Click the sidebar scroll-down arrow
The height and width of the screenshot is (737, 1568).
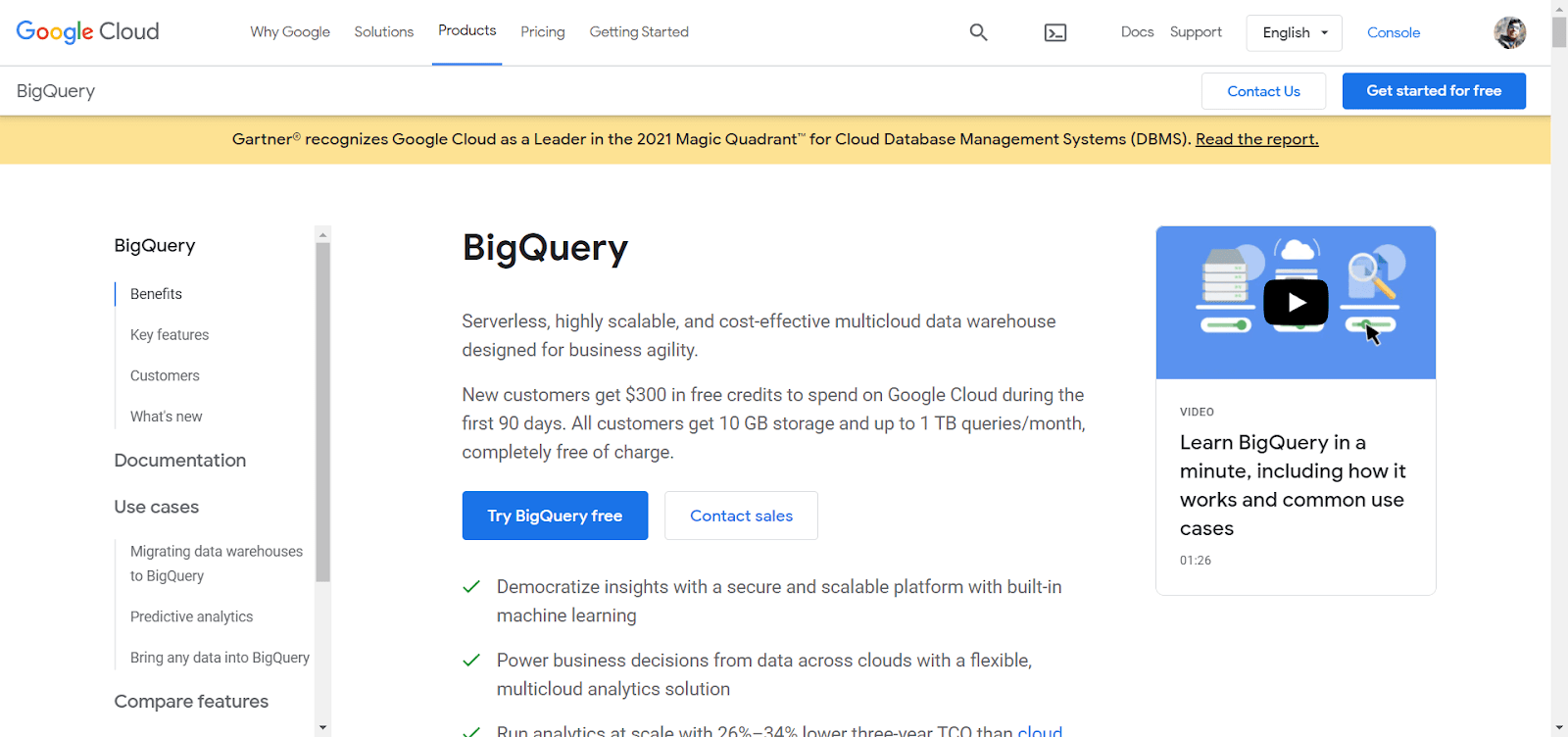tap(323, 728)
